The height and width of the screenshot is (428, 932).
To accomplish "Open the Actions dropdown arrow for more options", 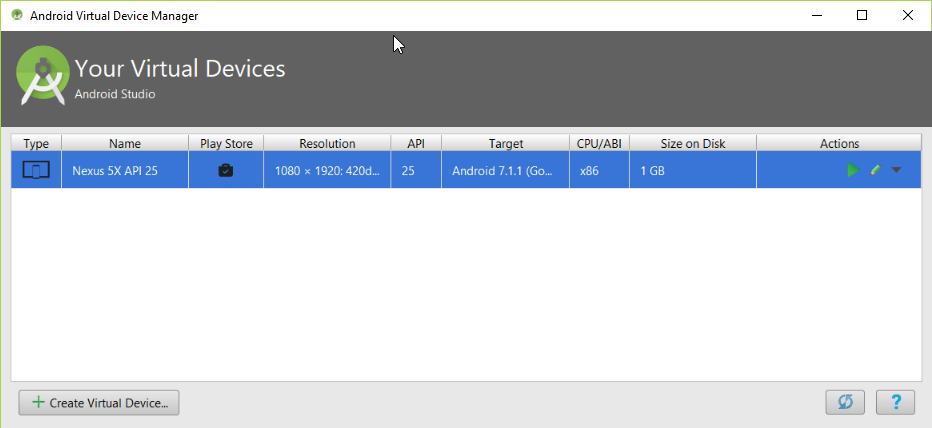I will (x=896, y=171).
